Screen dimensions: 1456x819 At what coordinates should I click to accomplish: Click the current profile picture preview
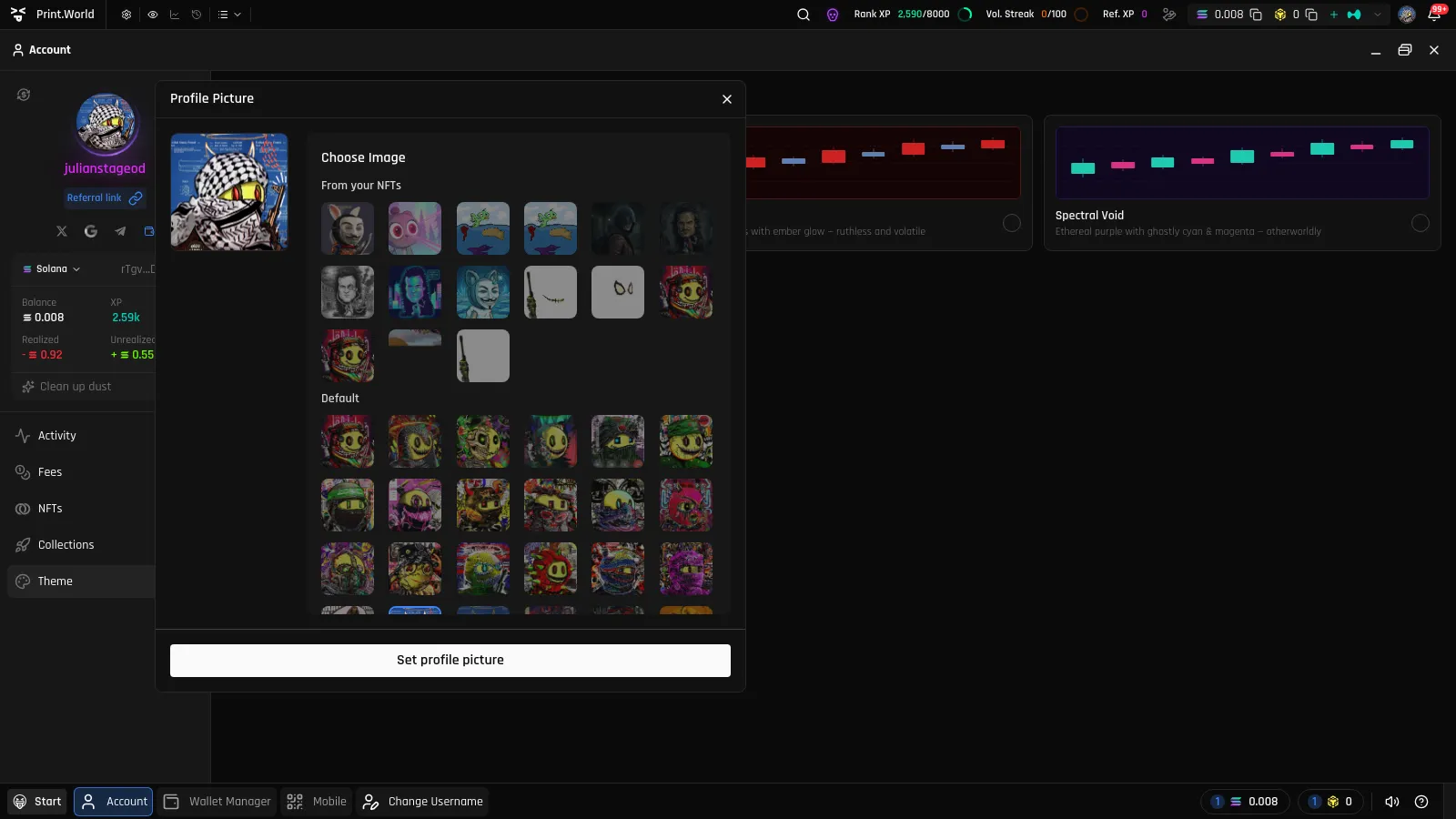click(229, 192)
